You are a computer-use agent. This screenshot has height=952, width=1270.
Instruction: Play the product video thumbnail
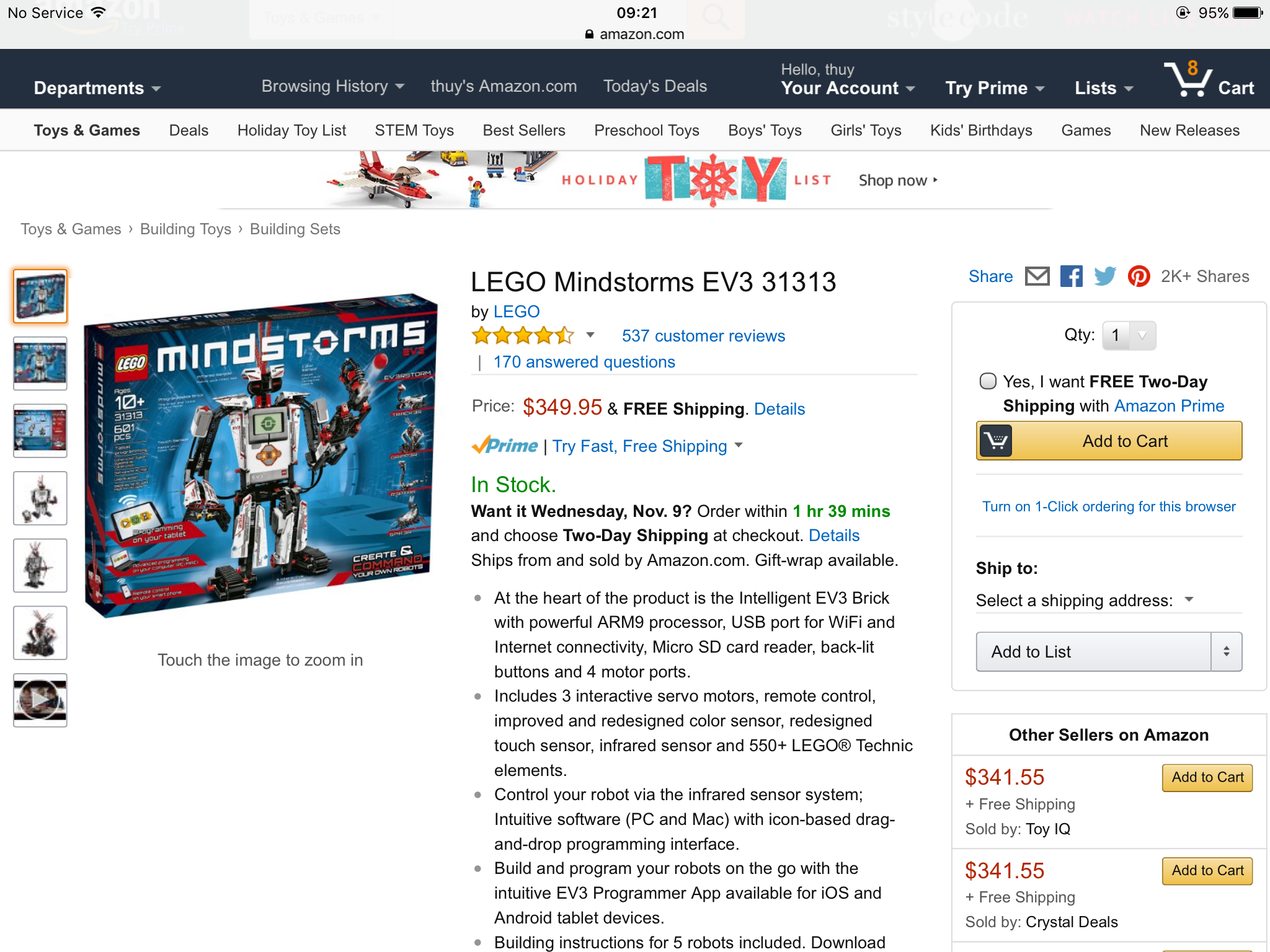point(40,700)
